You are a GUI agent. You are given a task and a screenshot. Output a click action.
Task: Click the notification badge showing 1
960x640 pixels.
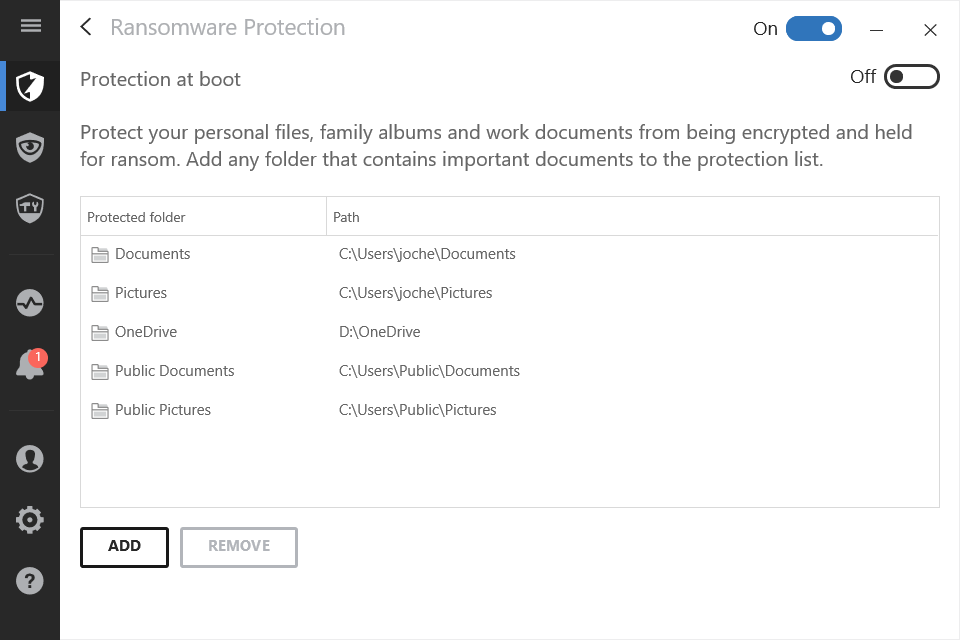coord(40,355)
